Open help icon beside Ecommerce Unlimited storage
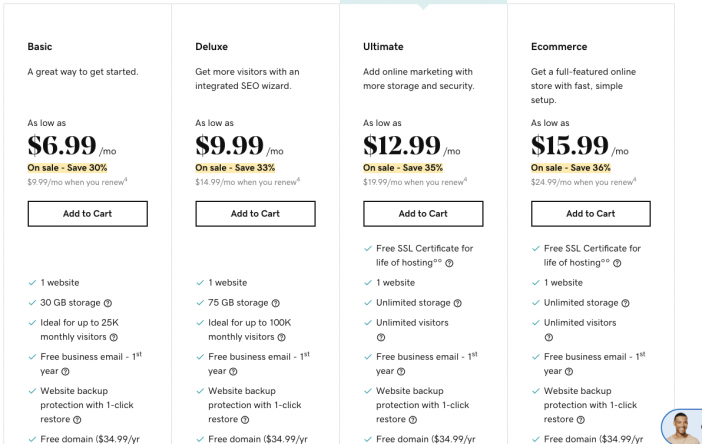The height and width of the screenshot is (444, 702). 625,303
